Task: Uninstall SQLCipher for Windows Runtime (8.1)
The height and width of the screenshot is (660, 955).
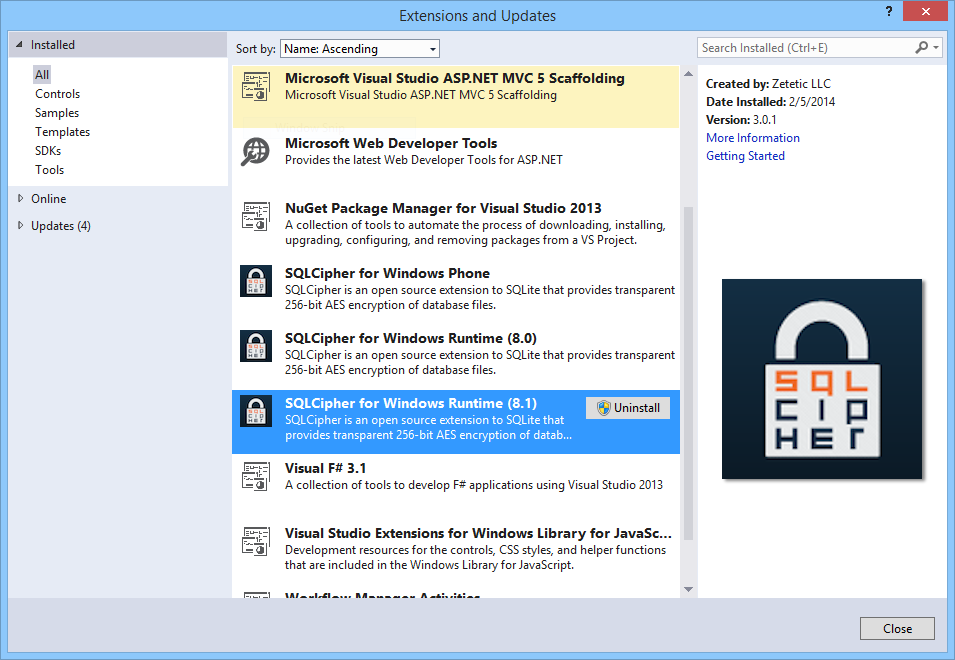Action: [628, 408]
